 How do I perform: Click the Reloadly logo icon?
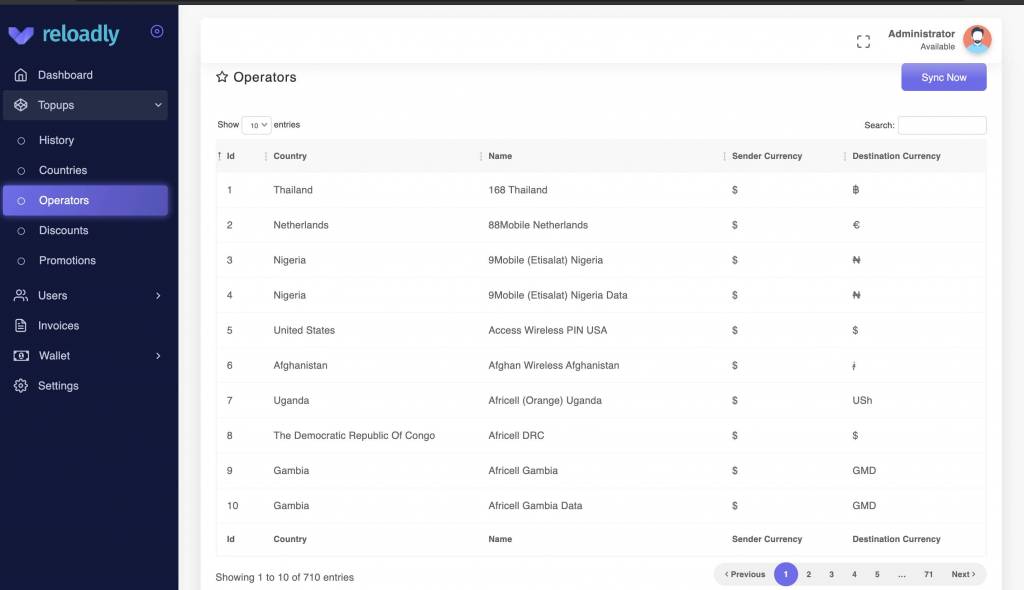21,35
